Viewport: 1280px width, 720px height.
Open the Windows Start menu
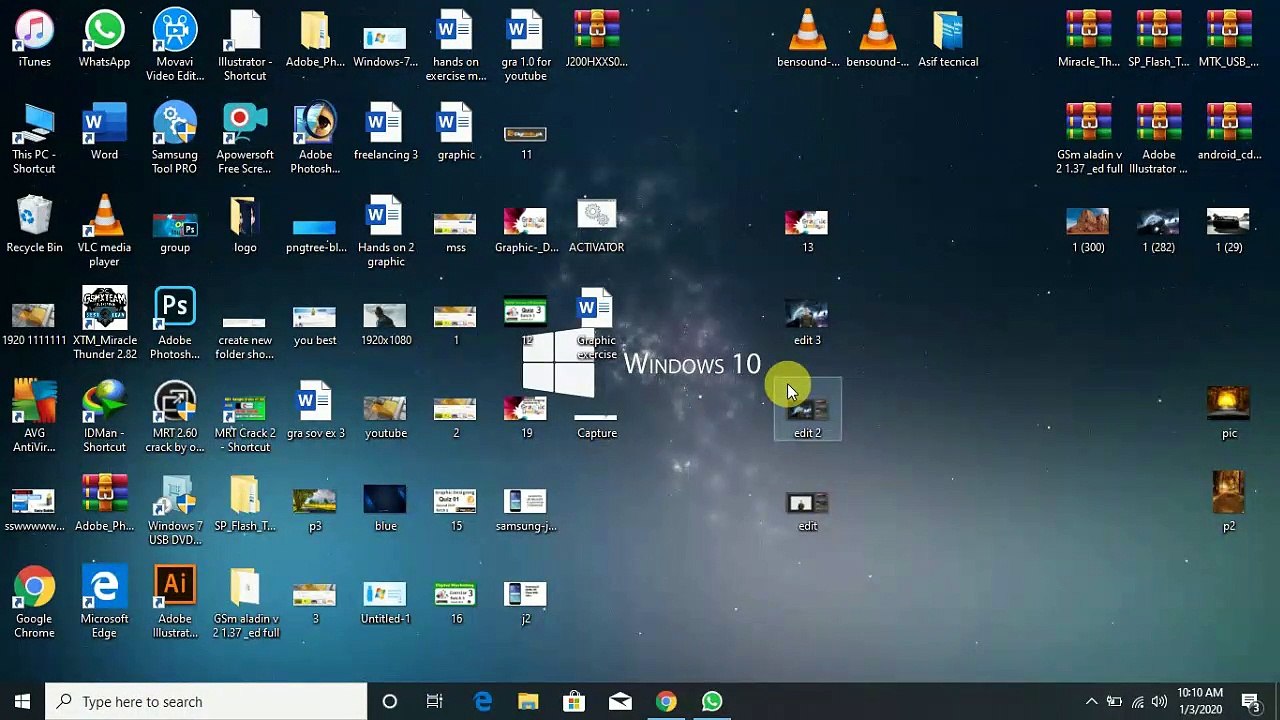[x=23, y=702]
